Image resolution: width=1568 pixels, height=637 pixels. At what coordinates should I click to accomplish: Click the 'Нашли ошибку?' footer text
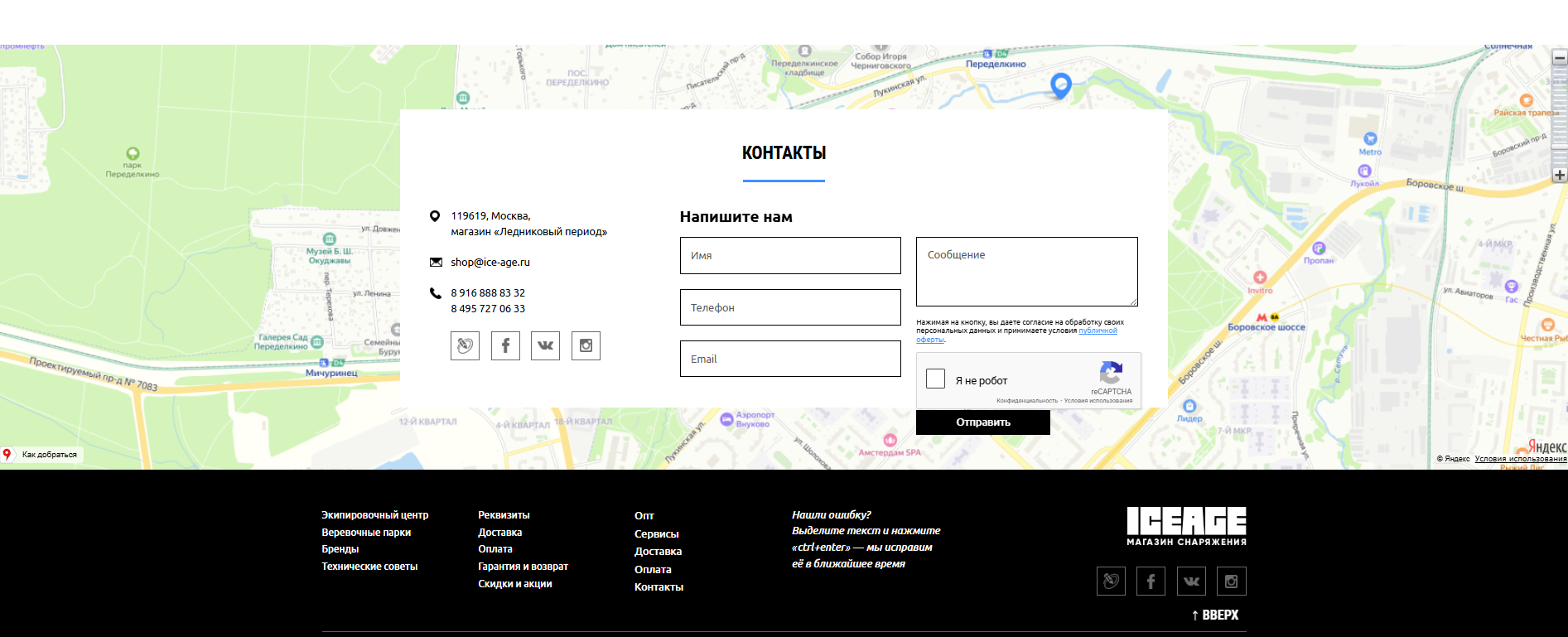(x=832, y=515)
